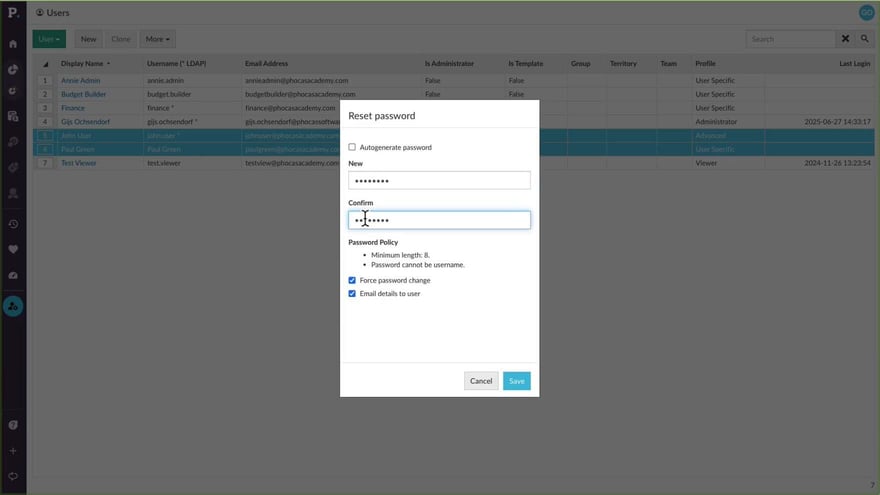Click the Confirm password input field
Viewport: 880px width, 495px height.
(439, 220)
